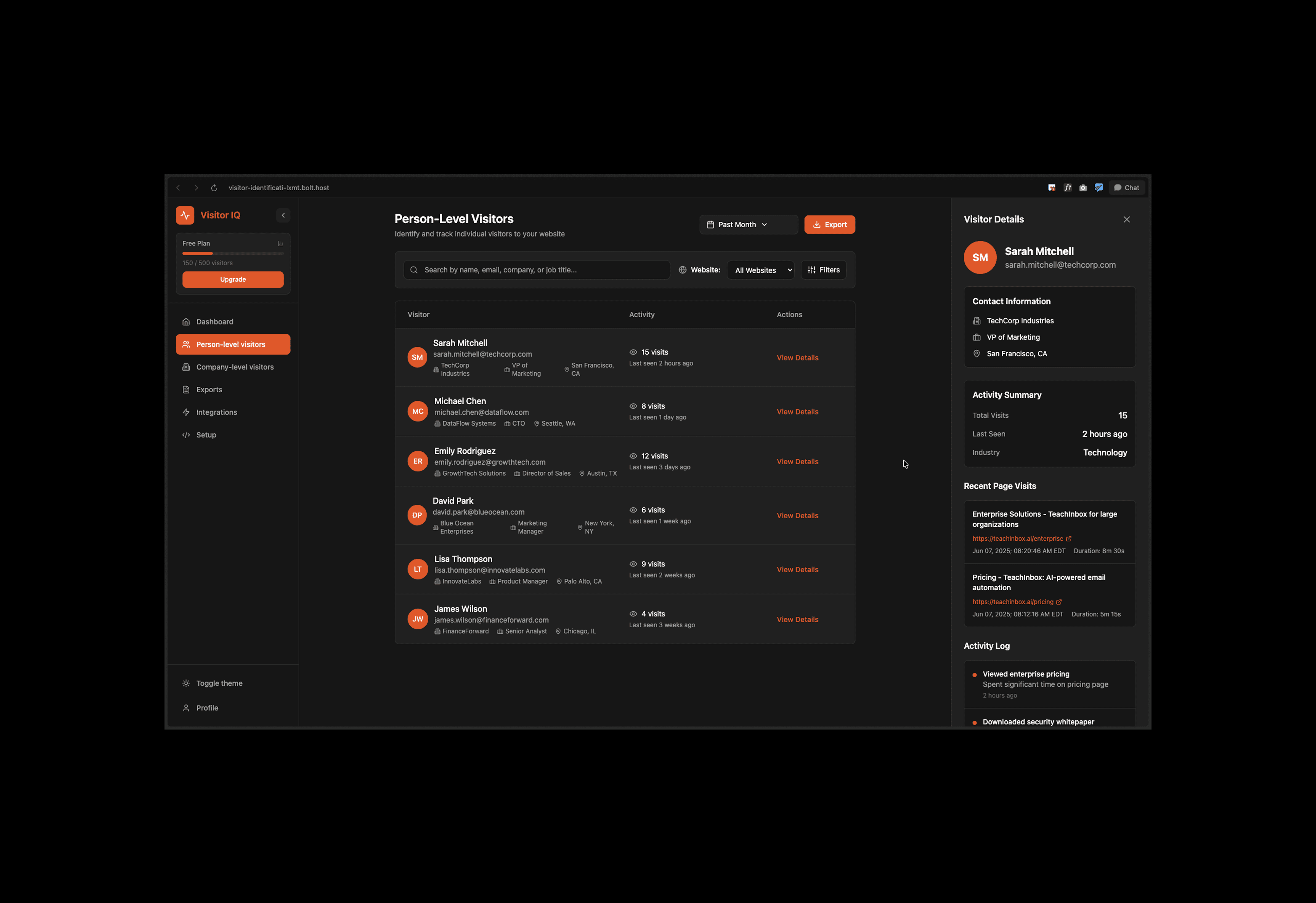
Task: View Details for Michael Chen
Action: click(797, 412)
